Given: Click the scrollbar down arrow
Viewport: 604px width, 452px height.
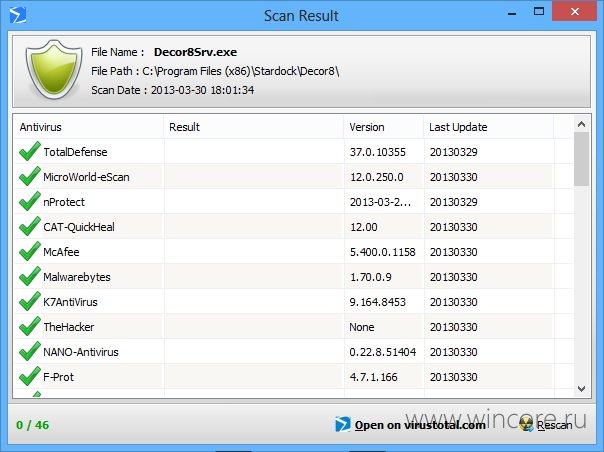Looking at the screenshot, I should [x=582, y=389].
